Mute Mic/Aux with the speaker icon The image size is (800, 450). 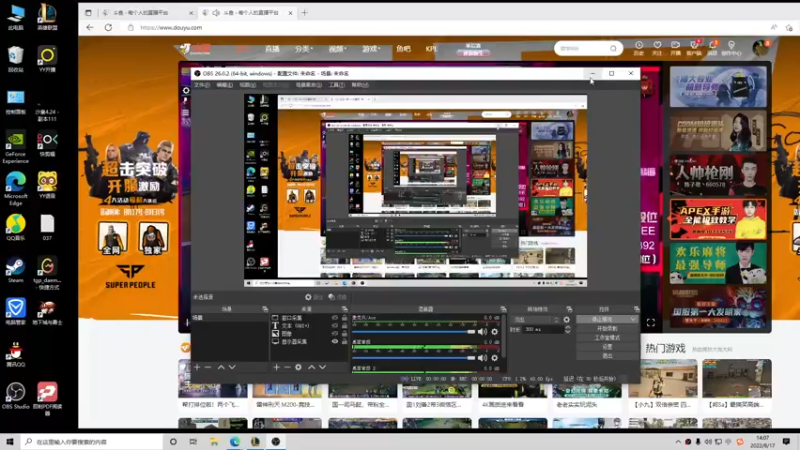coord(483,332)
